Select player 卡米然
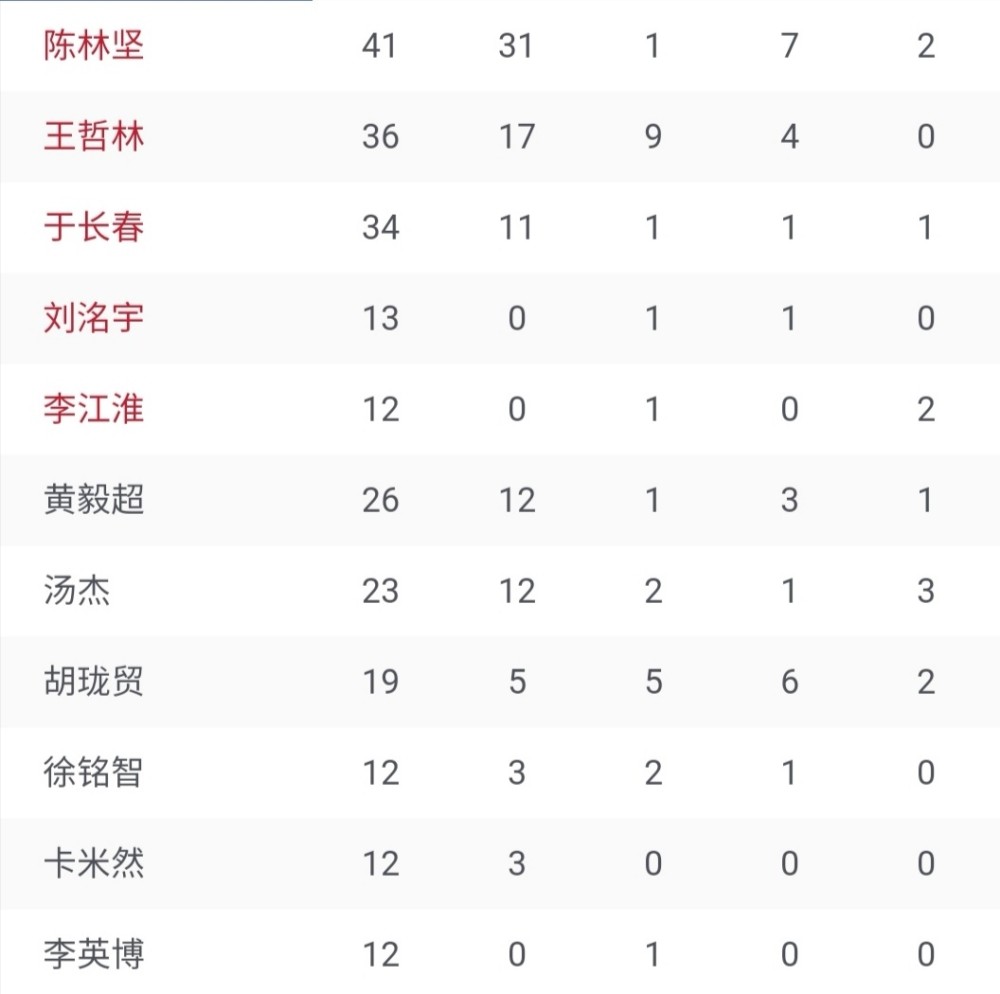The image size is (1000, 994). [x=94, y=863]
